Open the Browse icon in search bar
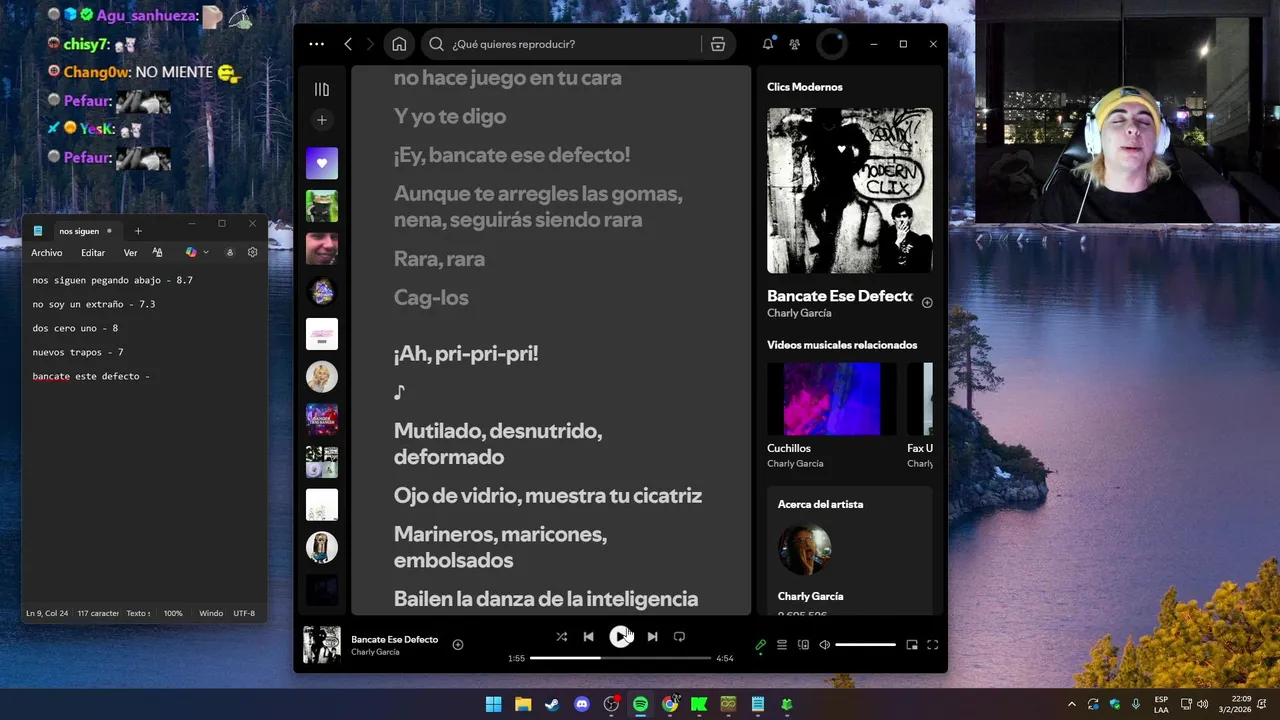The width and height of the screenshot is (1280, 720). pyautogui.click(x=717, y=44)
